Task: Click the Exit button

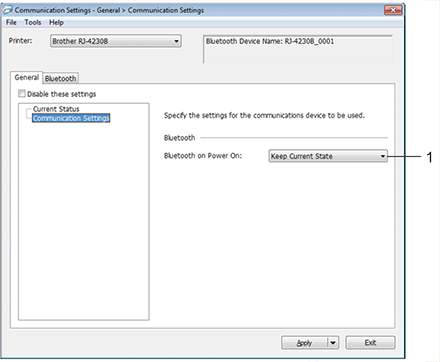Action: (370, 343)
